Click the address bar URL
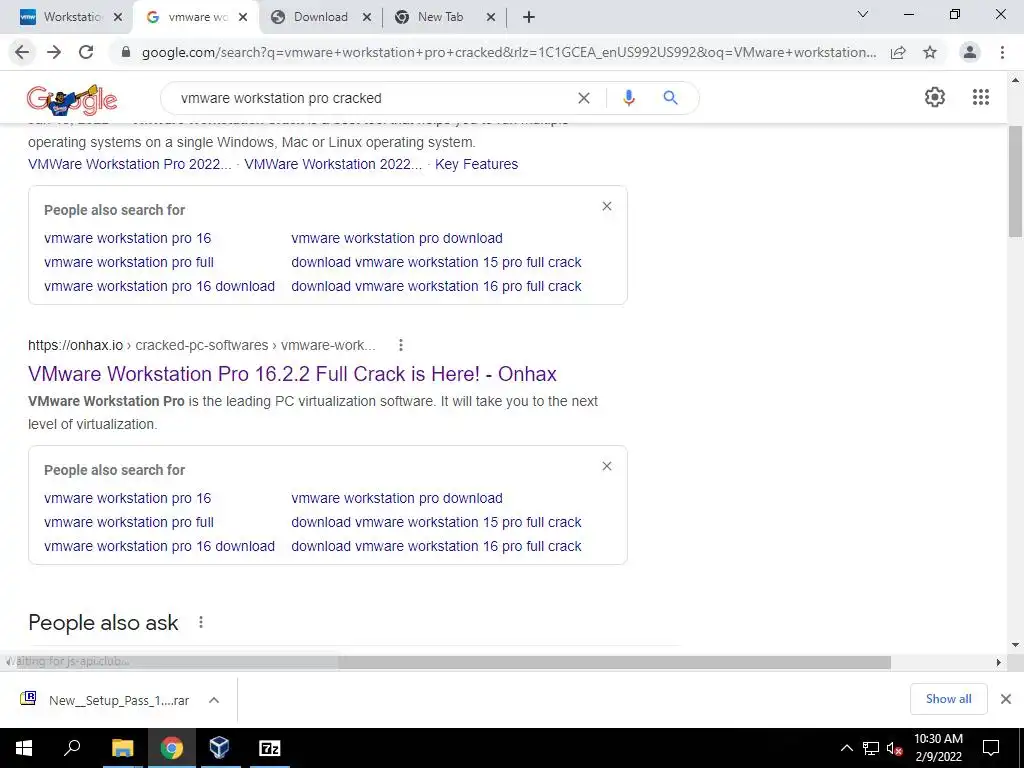This screenshot has height=768, width=1024. (508, 52)
